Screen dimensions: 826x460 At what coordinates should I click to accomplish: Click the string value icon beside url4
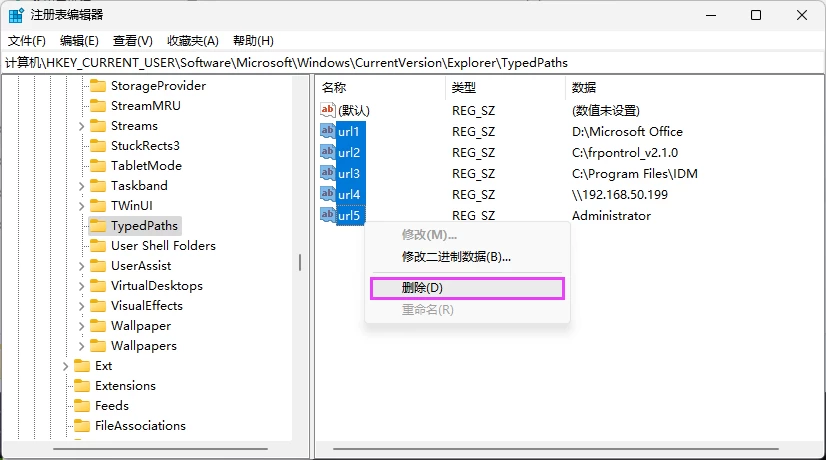click(x=328, y=194)
